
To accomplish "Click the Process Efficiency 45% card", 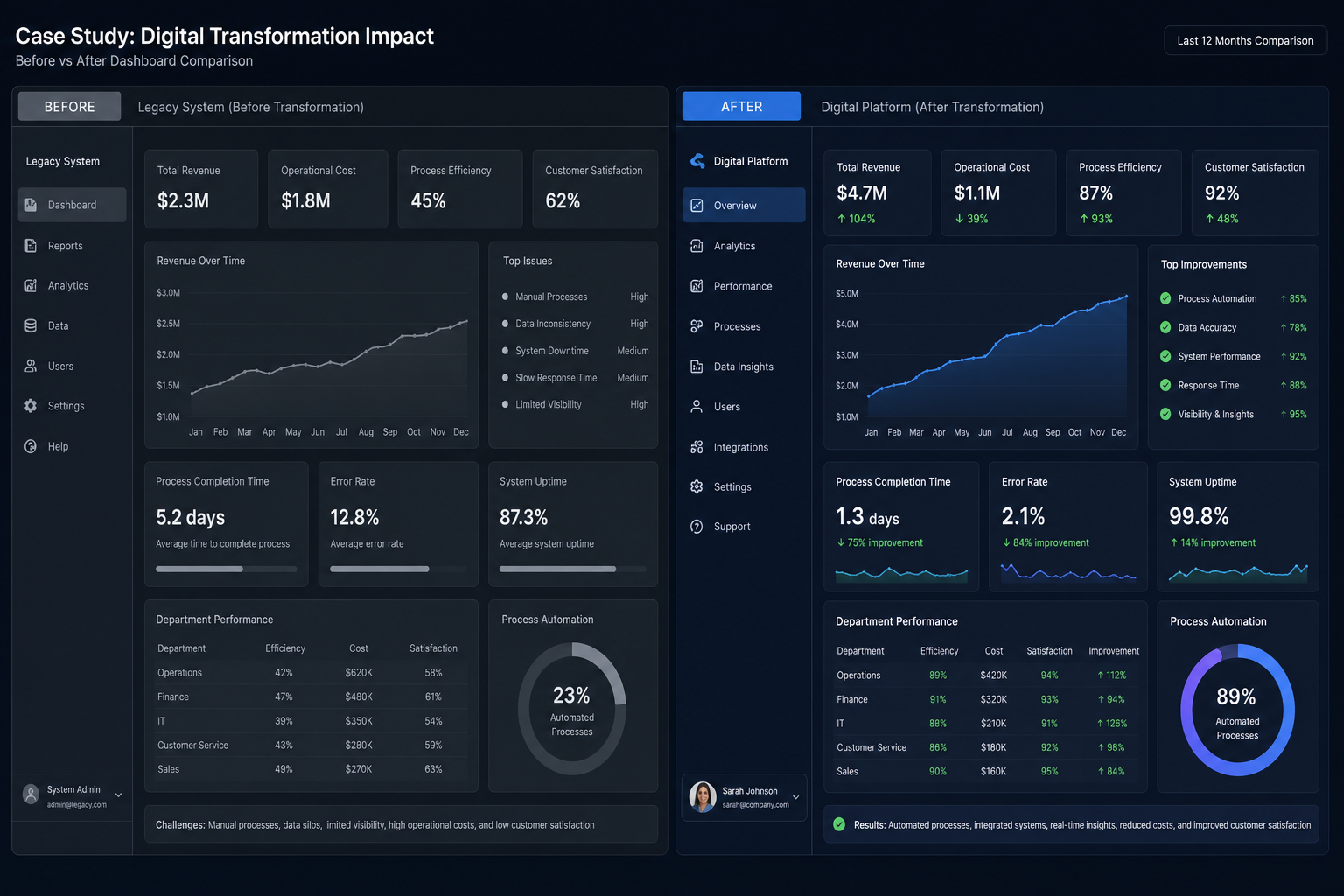I will 460,189.
